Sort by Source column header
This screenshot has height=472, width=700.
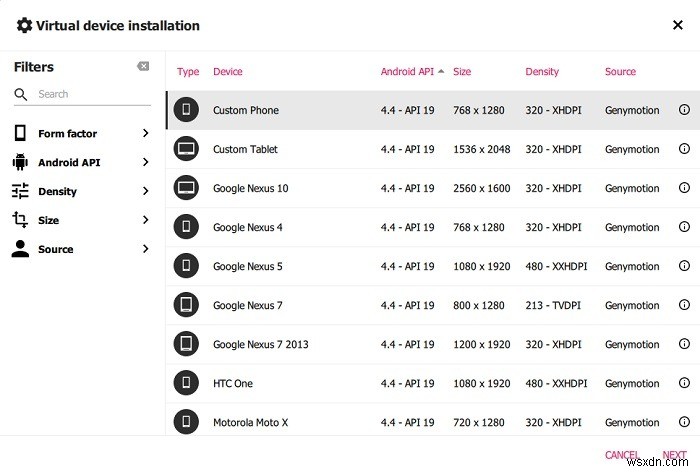(620, 71)
